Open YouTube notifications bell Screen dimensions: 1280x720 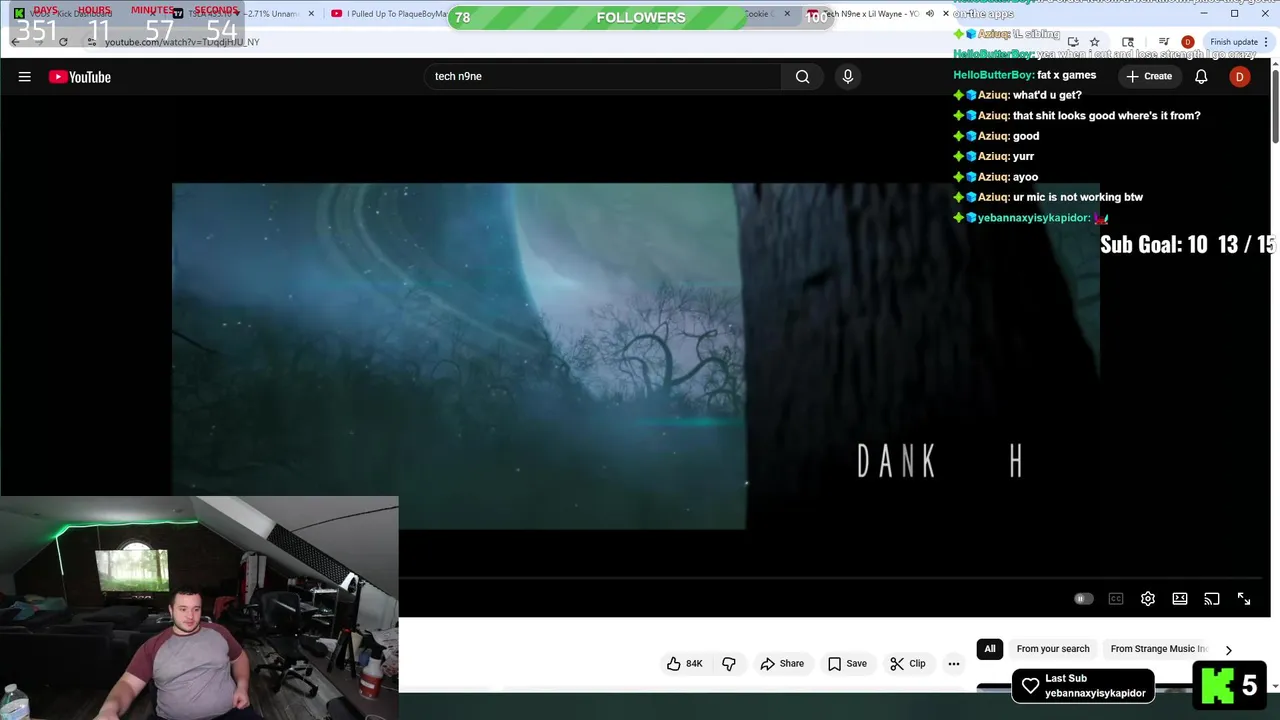tap(1201, 76)
